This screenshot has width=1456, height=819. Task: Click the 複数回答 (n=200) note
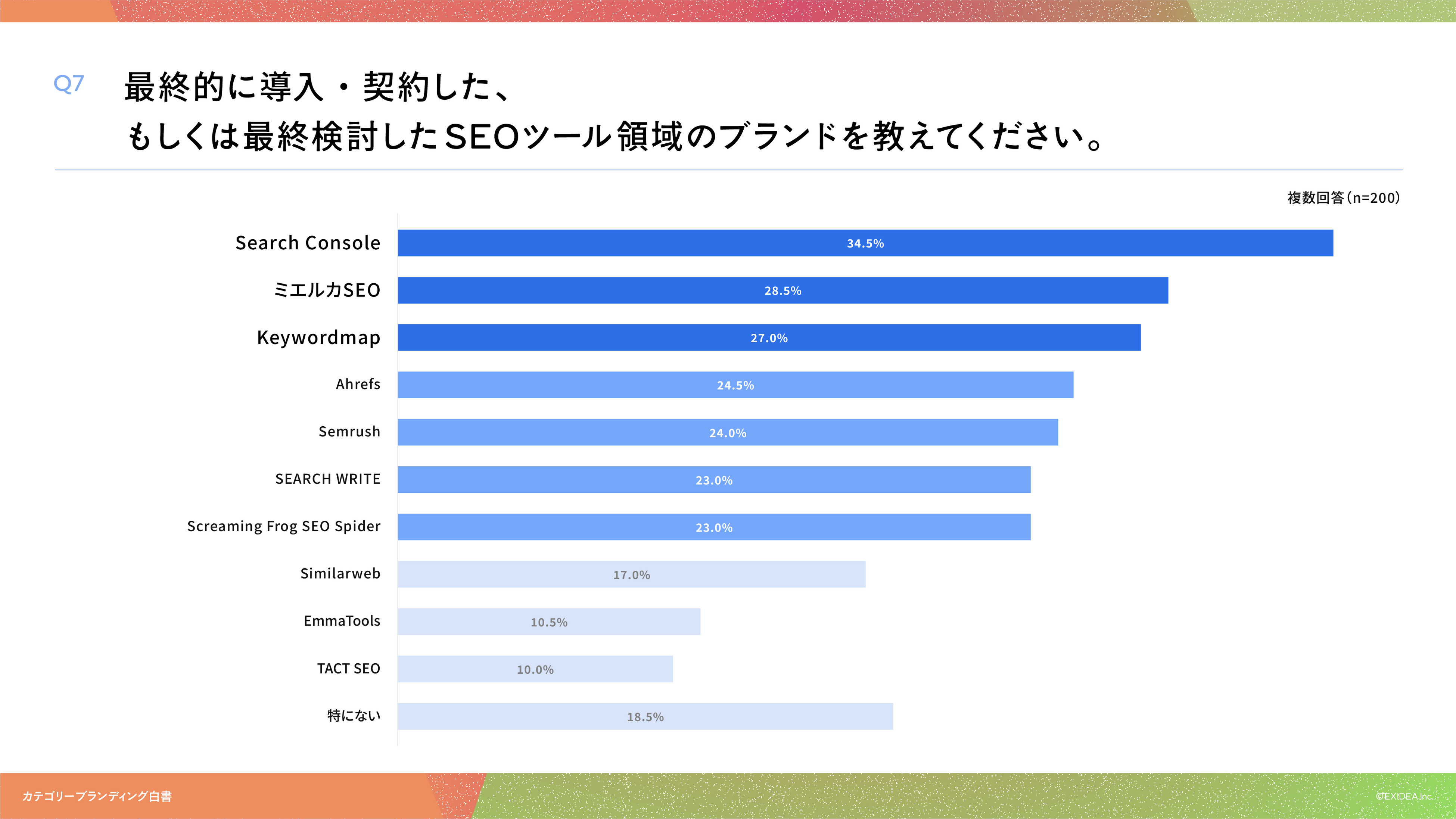pyautogui.click(x=1343, y=198)
